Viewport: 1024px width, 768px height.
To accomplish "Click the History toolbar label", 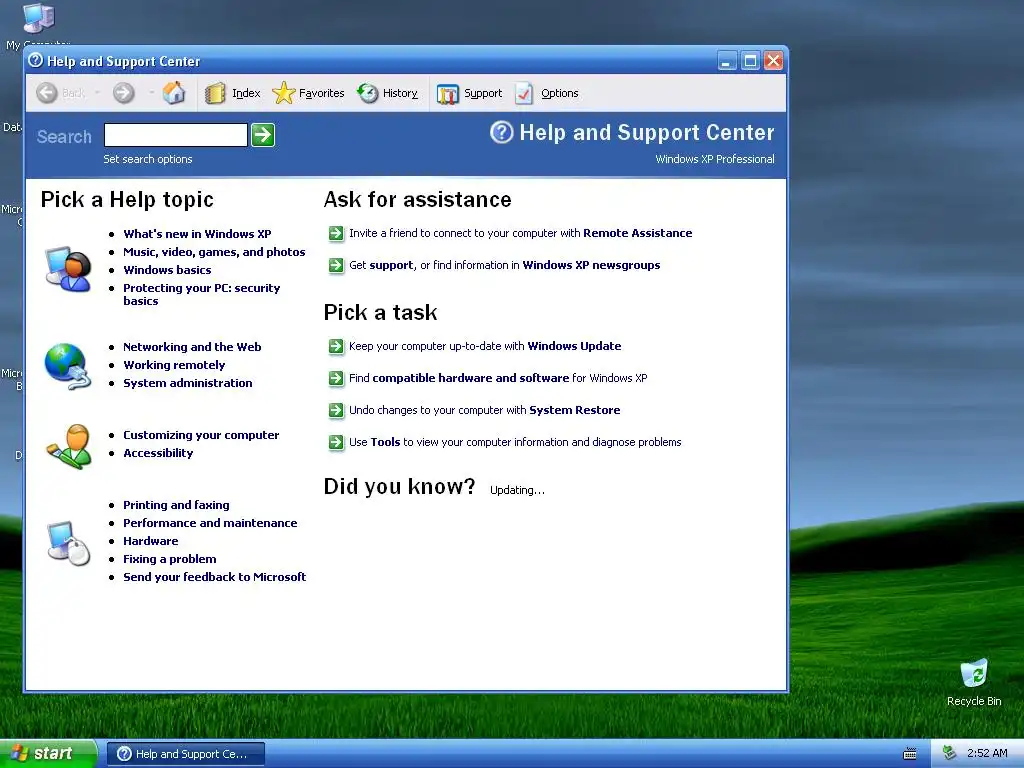I will pos(400,93).
